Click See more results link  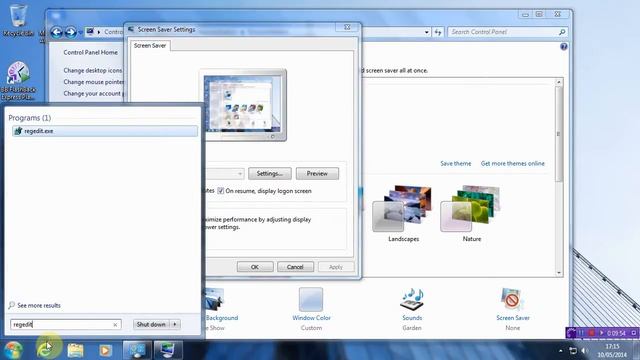(x=39, y=305)
